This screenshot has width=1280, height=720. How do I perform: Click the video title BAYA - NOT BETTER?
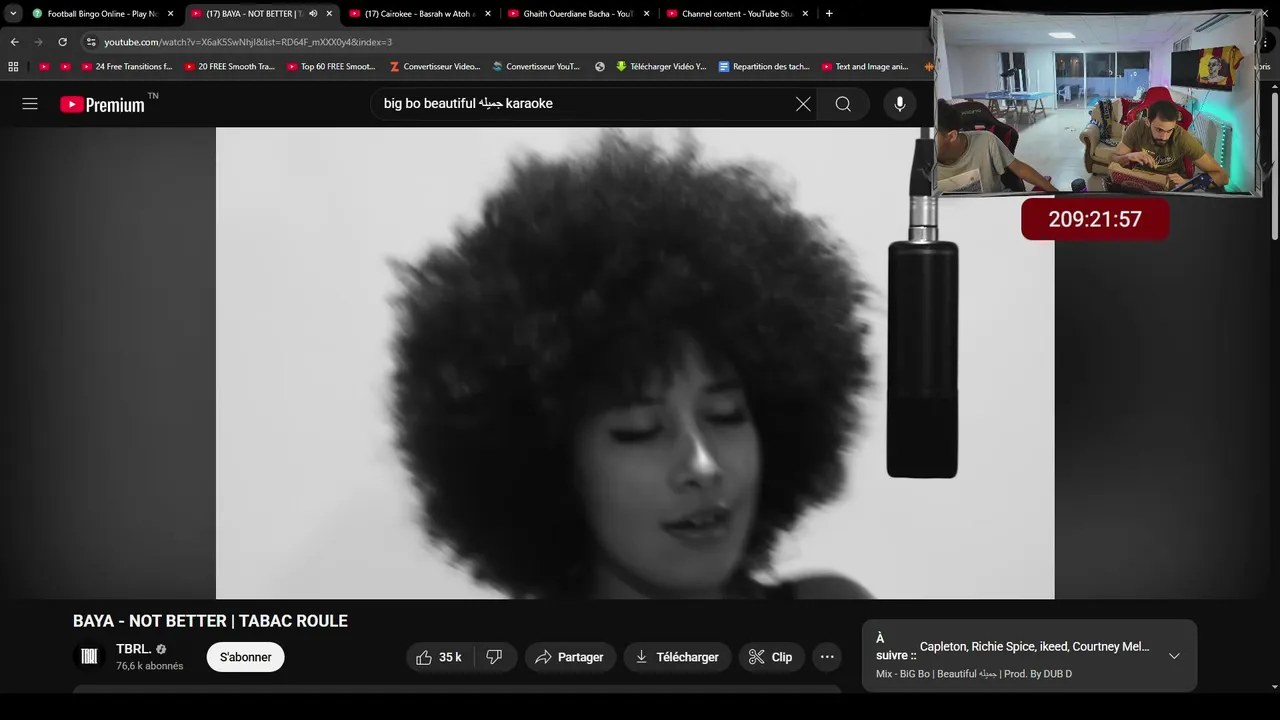[210, 621]
